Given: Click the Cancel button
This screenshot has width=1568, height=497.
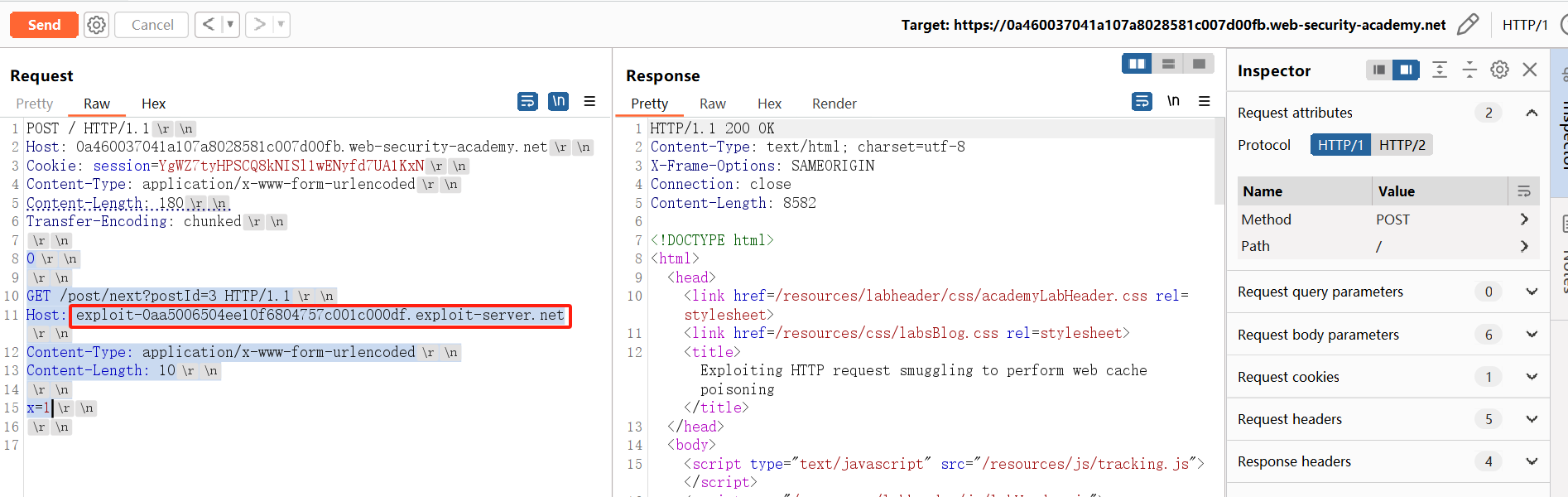Looking at the screenshot, I should 152,25.
